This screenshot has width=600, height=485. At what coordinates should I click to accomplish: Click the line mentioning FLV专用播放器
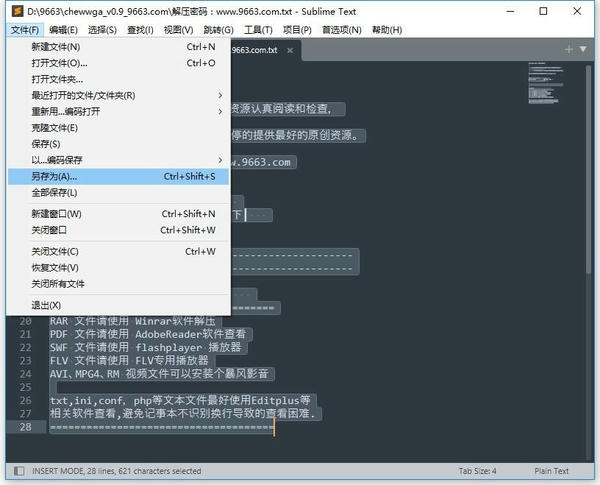pyautogui.click(x=129, y=361)
